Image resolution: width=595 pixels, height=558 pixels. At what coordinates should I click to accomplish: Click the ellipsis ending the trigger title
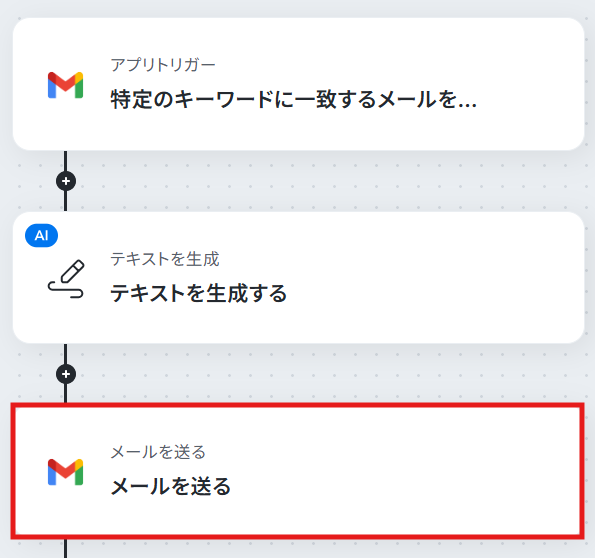tap(467, 101)
